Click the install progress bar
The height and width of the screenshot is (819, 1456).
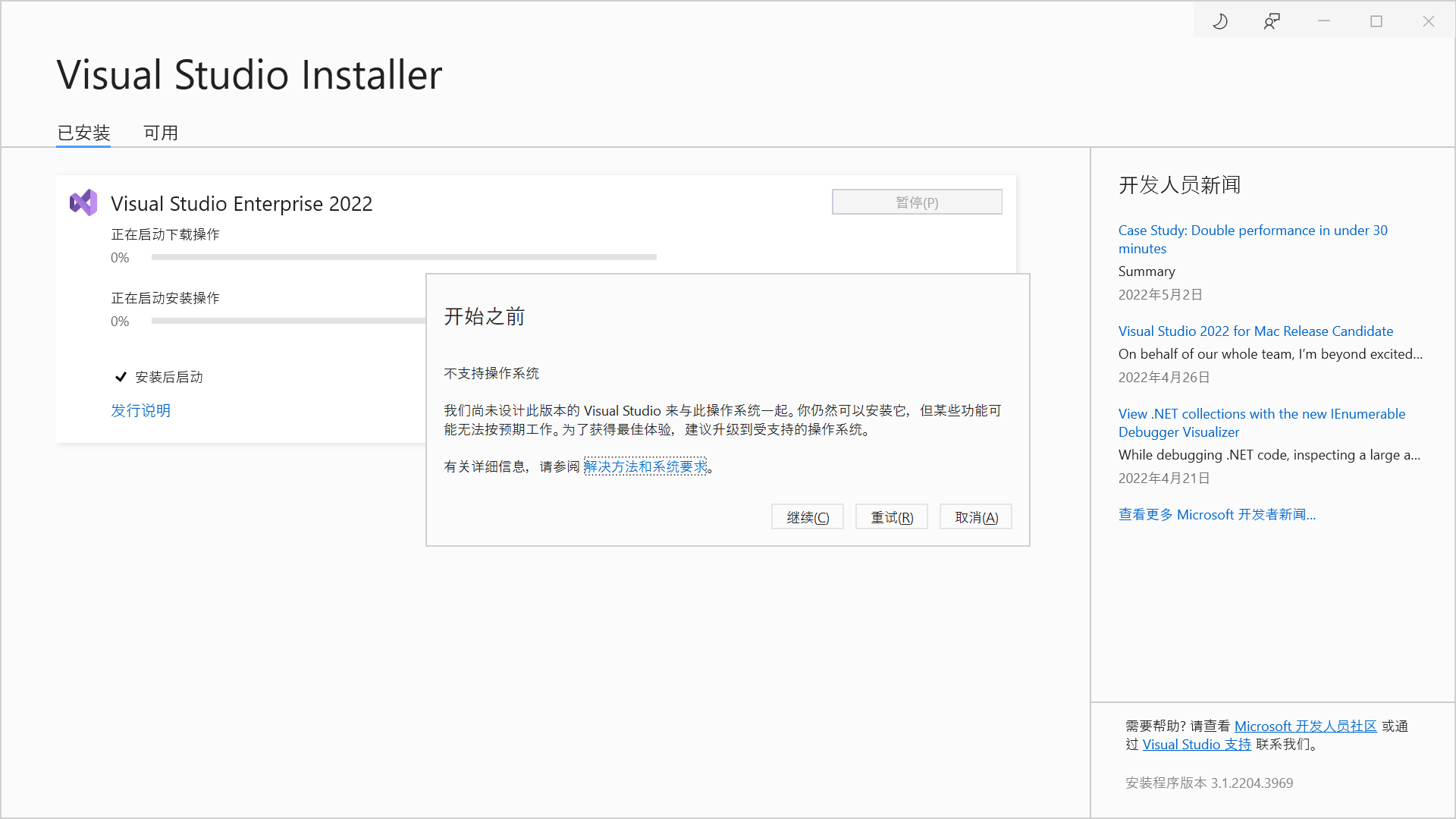pos(288,321)
